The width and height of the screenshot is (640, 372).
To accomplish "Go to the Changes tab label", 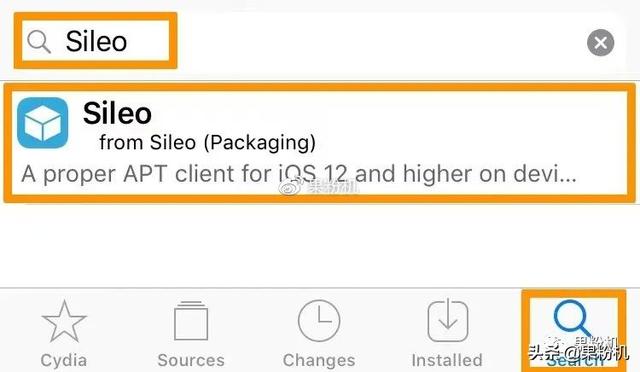I will pos(319,360).
